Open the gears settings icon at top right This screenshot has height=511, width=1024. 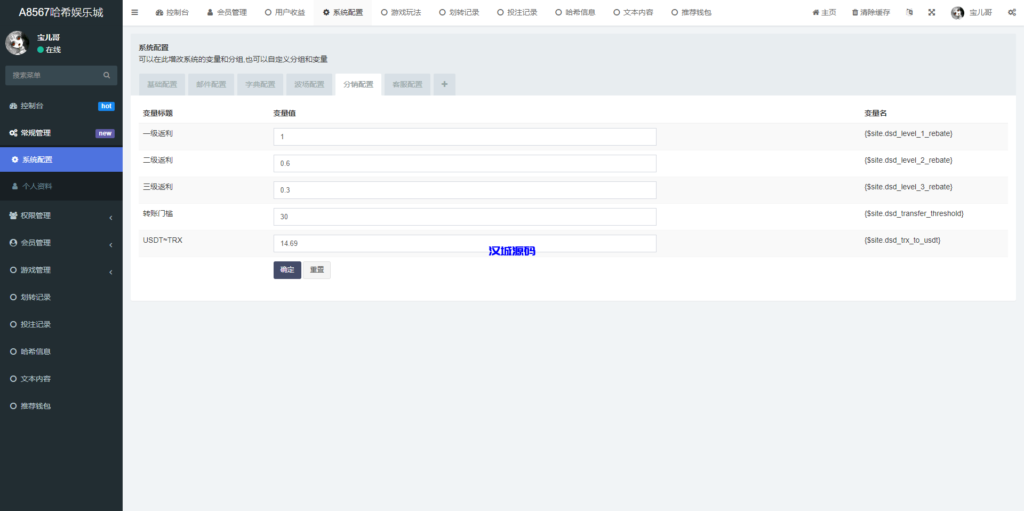pyautogui.click(x=1012, y=12)
